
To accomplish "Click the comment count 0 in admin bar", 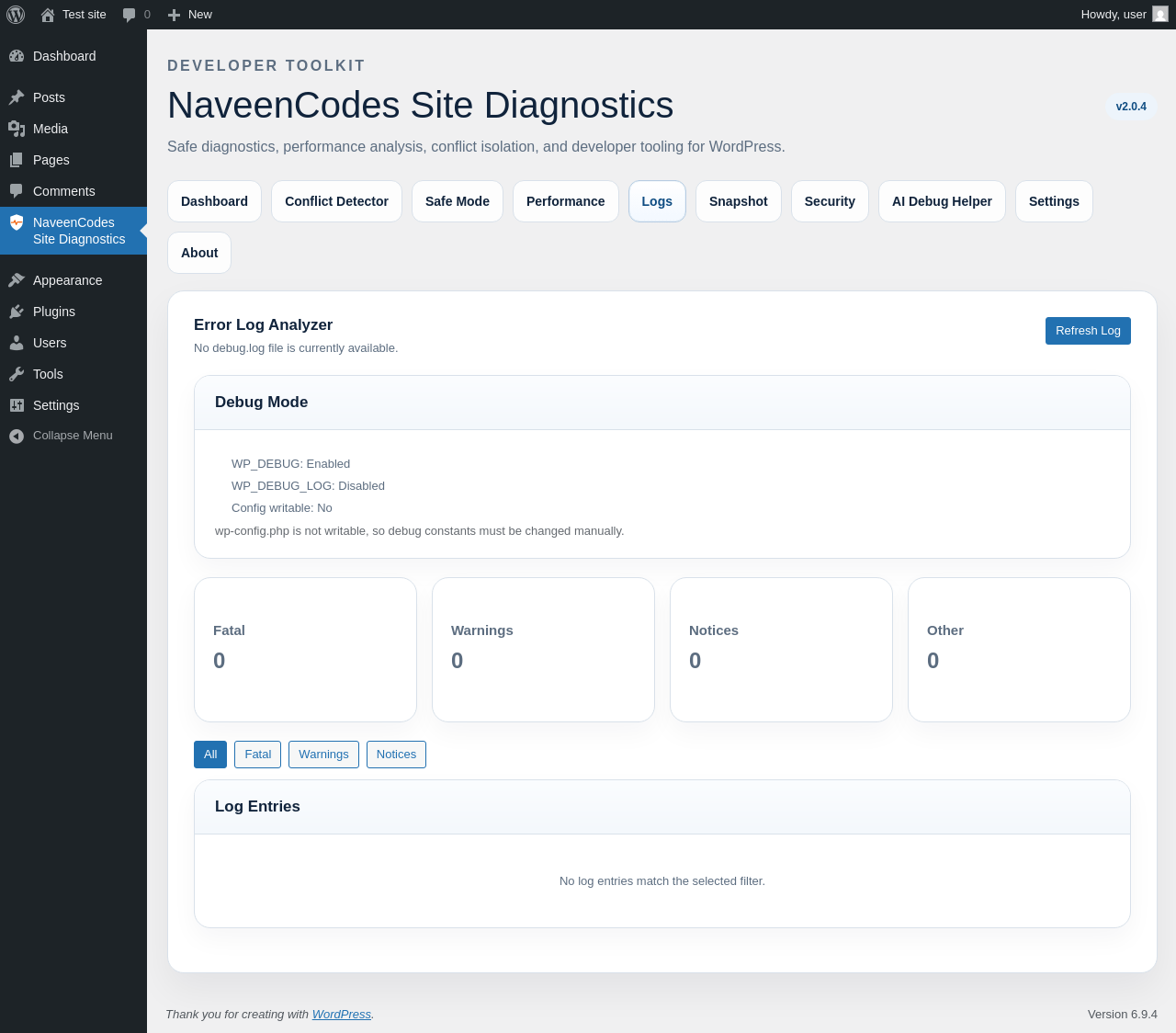I will 147,15.
